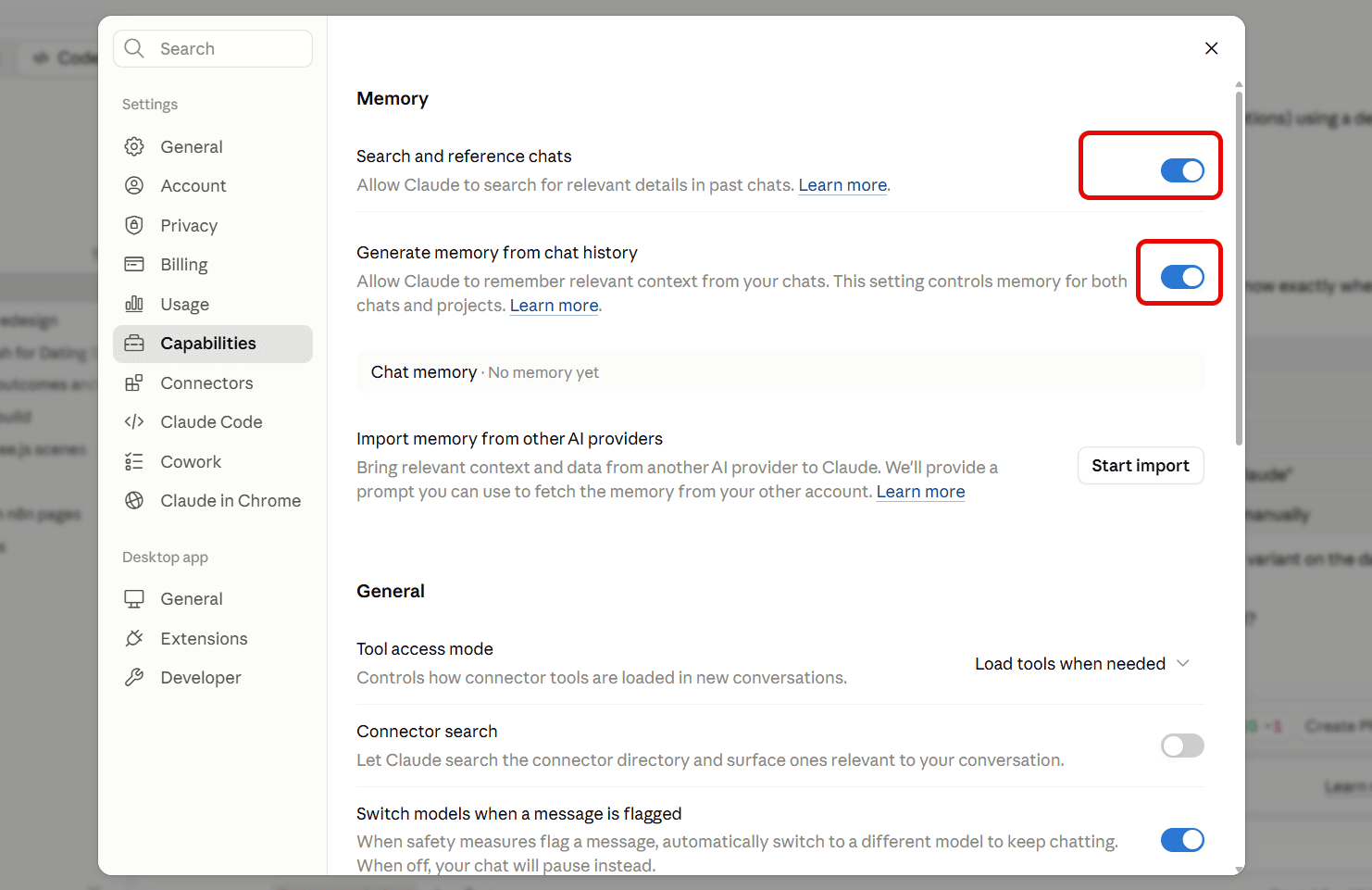Open Privacy settings
Viewport: 1372px width, 890px height.
(213, 225)
